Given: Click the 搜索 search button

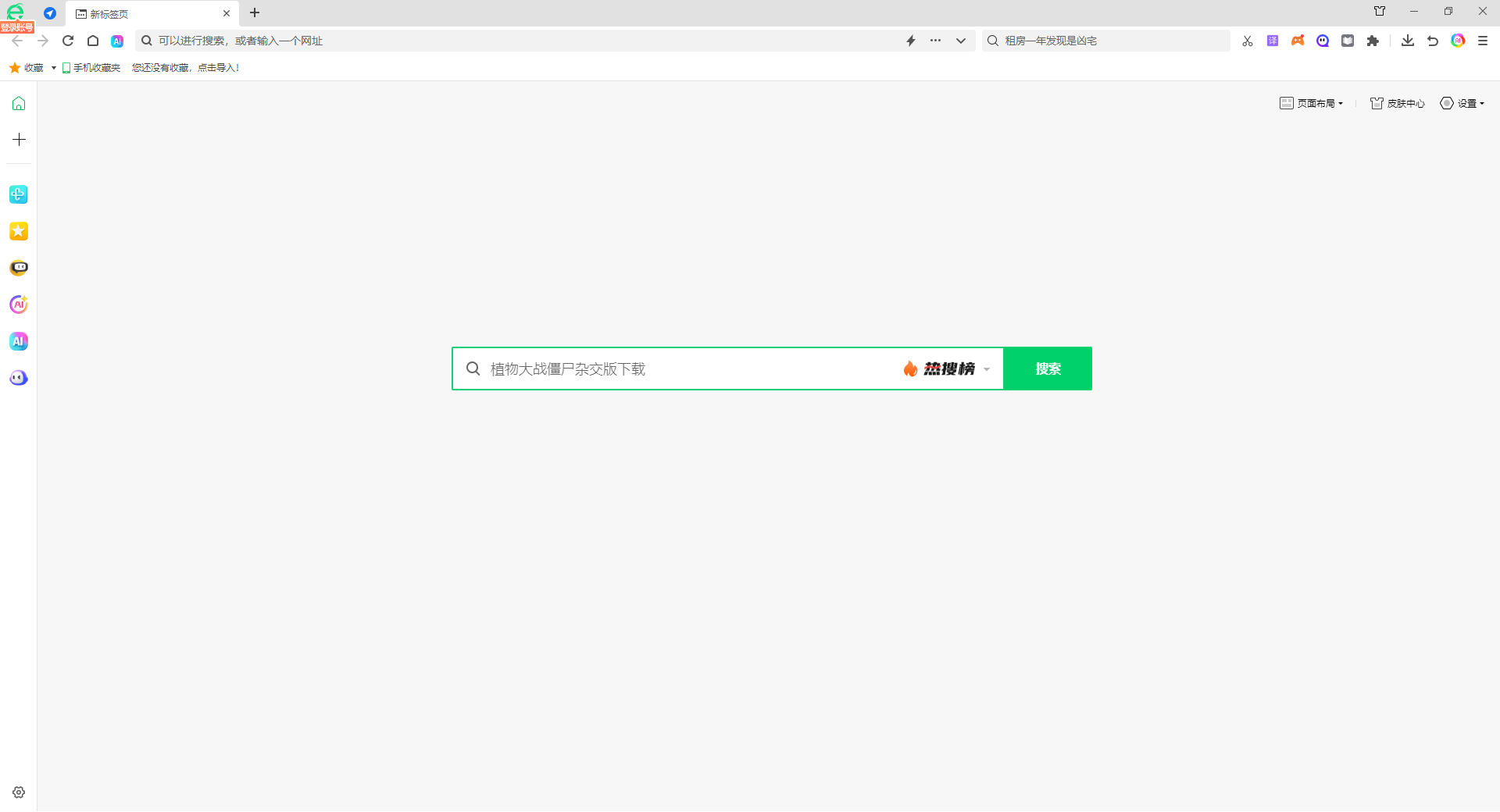Looking at the screenshot, I should click(x=1048, y=368).
